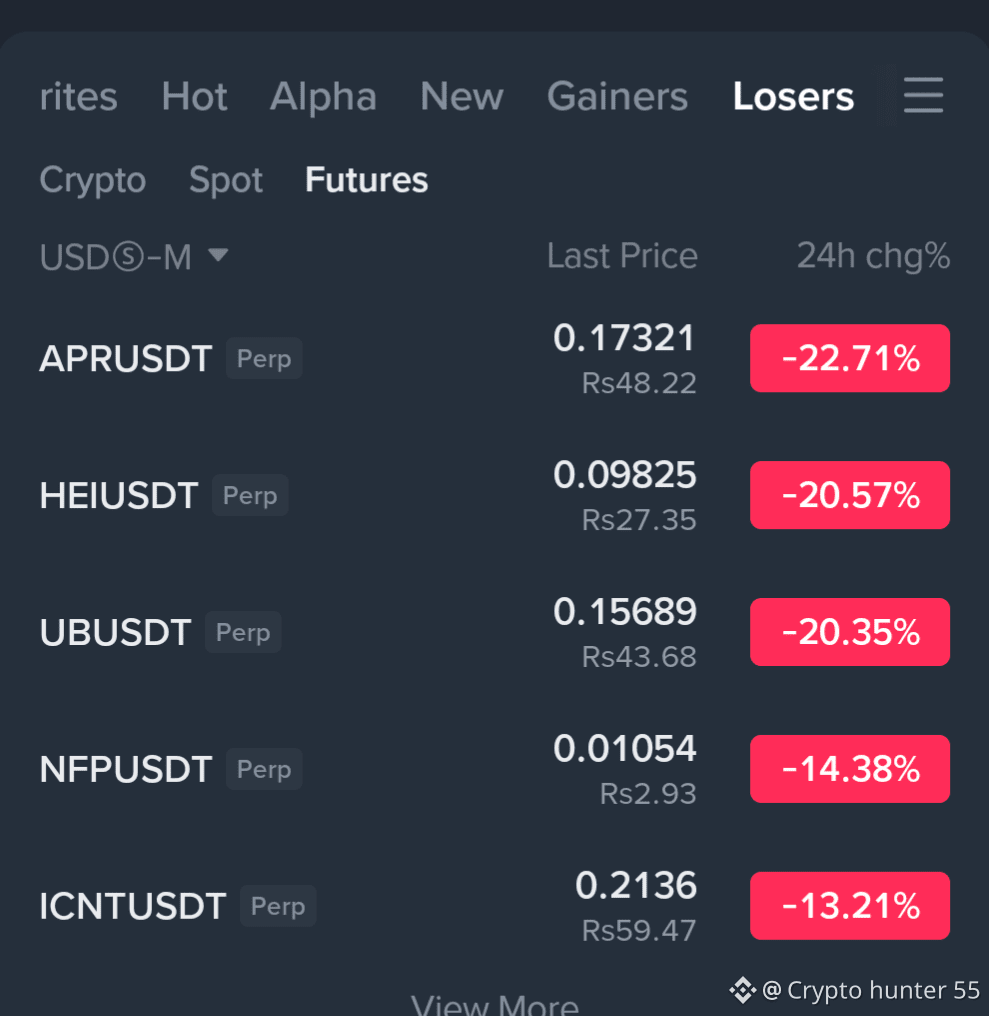Select the Crypto sub-tab
Image resolution: width=989 pixels, height=1016 pixels.
coord(93,179)
